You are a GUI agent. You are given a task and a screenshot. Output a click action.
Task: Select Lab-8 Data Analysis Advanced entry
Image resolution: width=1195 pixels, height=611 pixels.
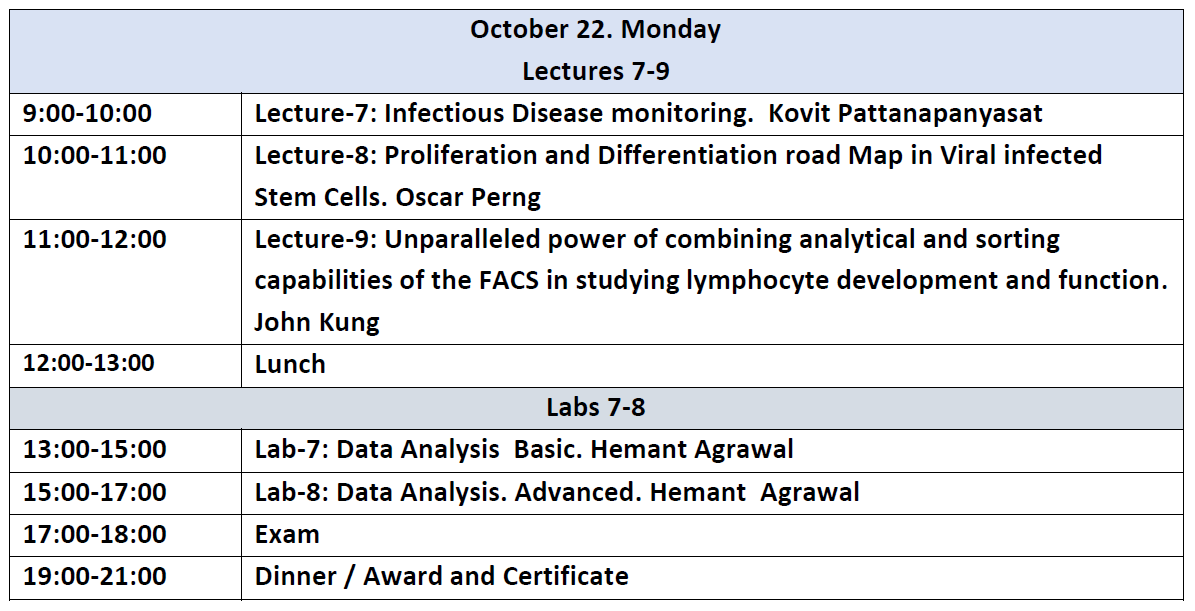click(x=557, y=493)
